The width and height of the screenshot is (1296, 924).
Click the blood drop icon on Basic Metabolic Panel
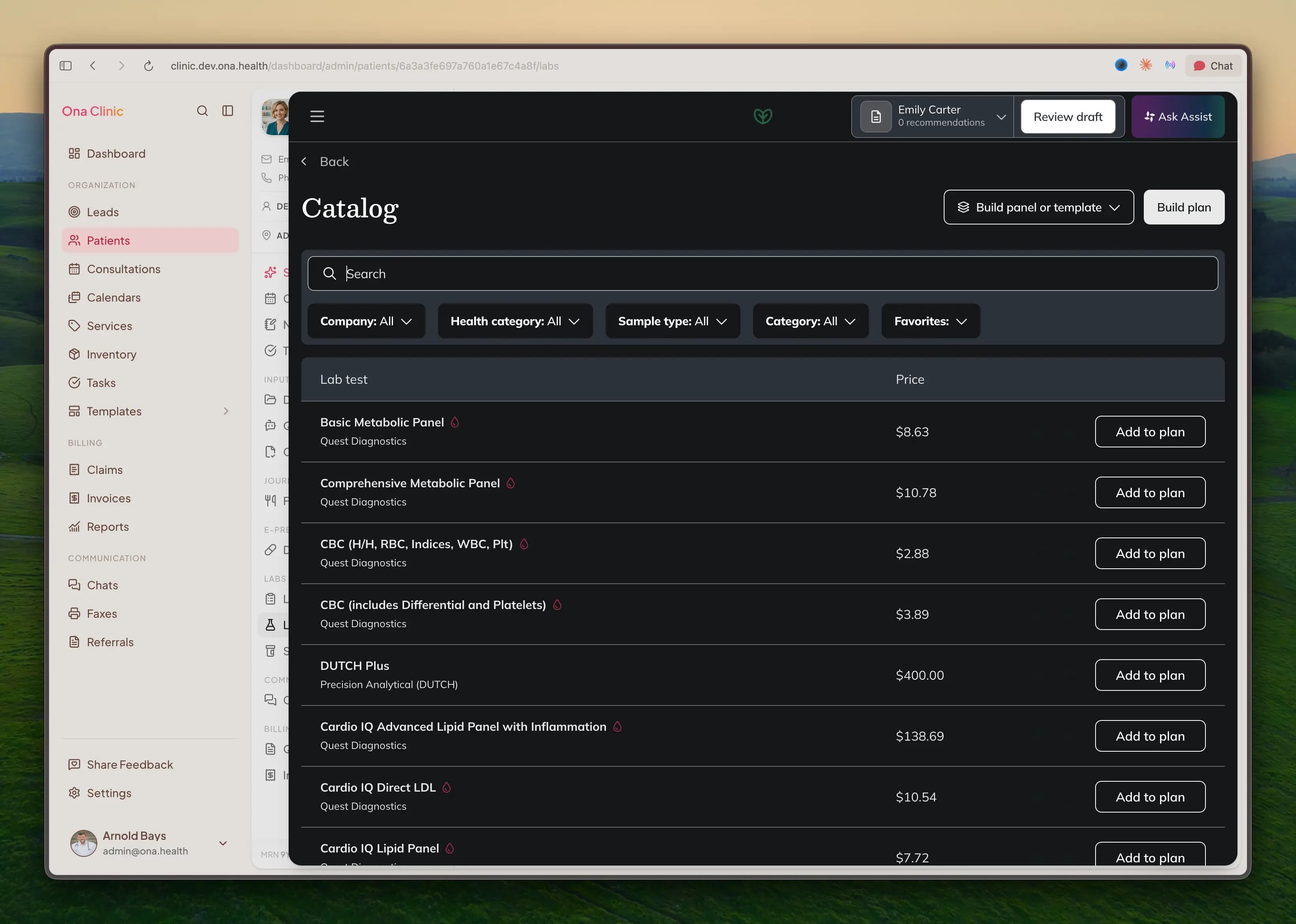[x=455, y=422]
